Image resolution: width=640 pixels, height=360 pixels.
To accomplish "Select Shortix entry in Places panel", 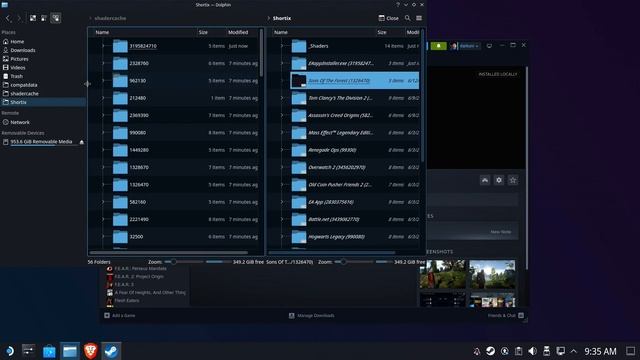I will 43,102.
